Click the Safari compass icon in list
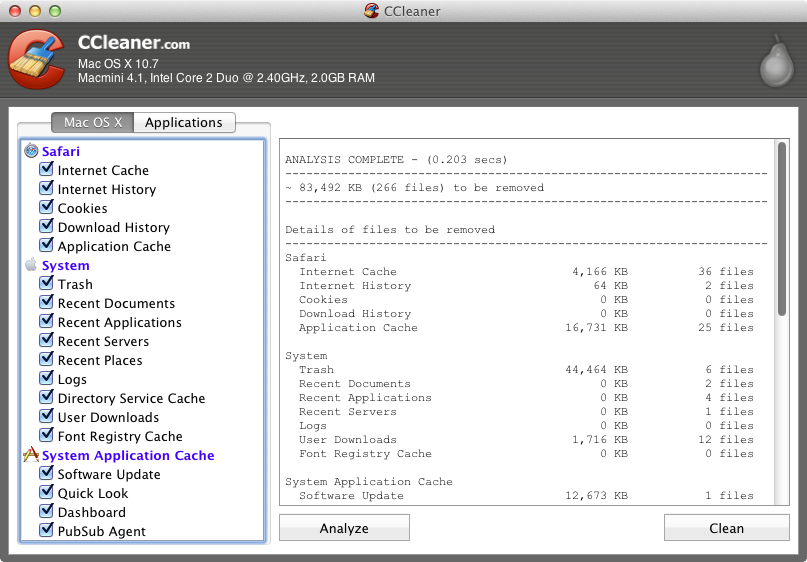The height and width of the screenshot is (562, 807). [x=31, y=152]
